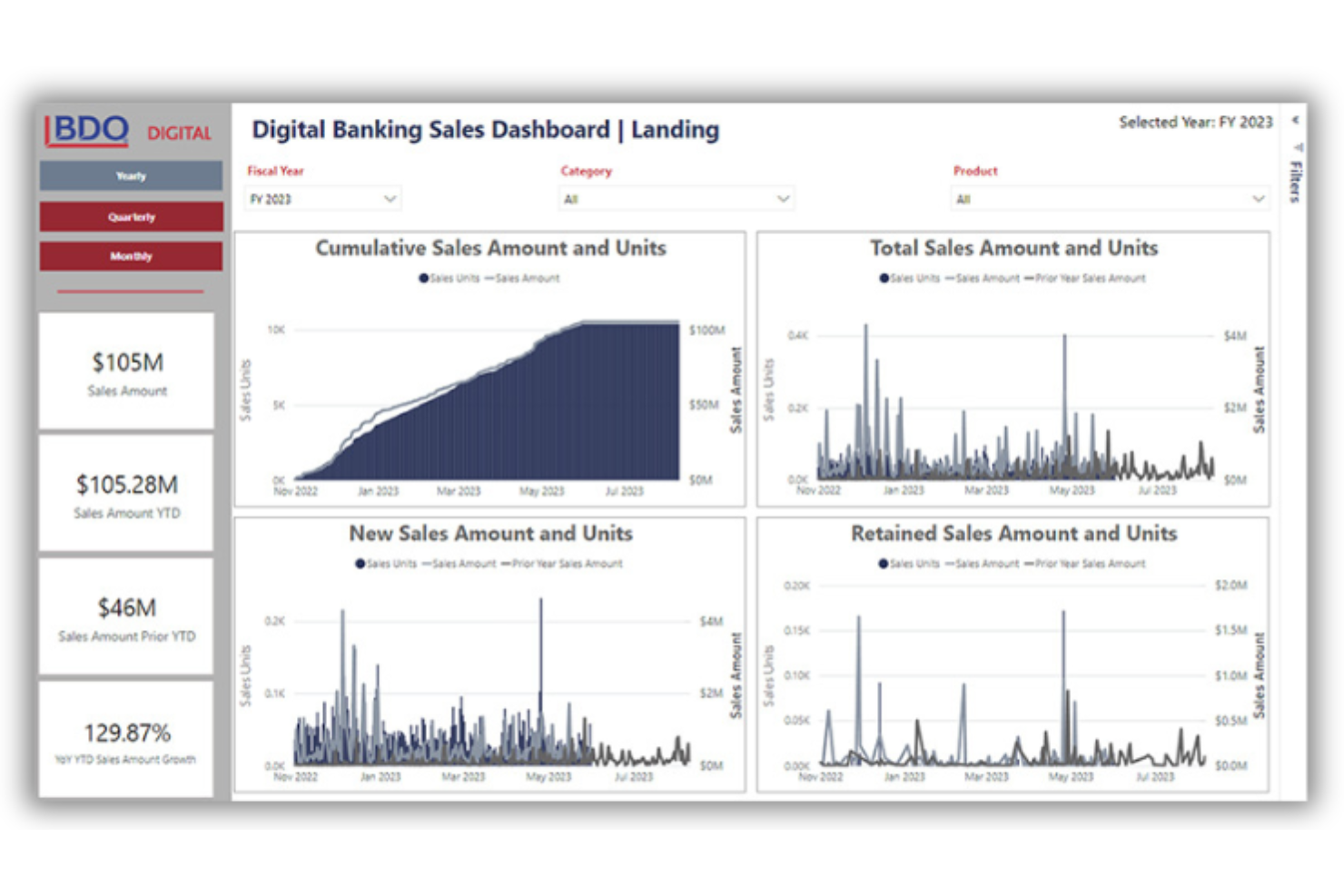
Task: Switch to the Quarterly view
Action: point(131,217)
